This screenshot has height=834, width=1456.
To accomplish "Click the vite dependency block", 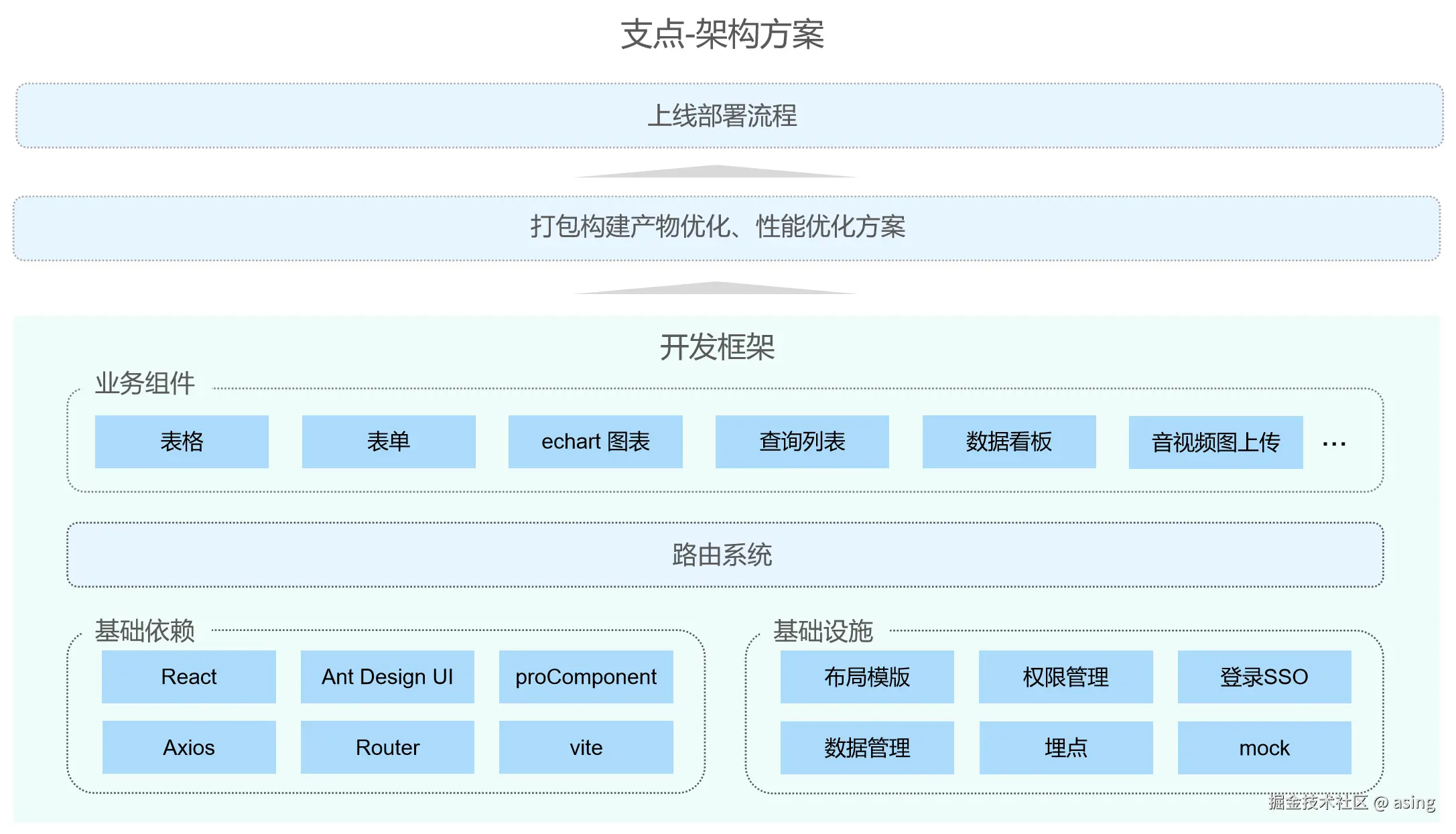I will [586, 747].
